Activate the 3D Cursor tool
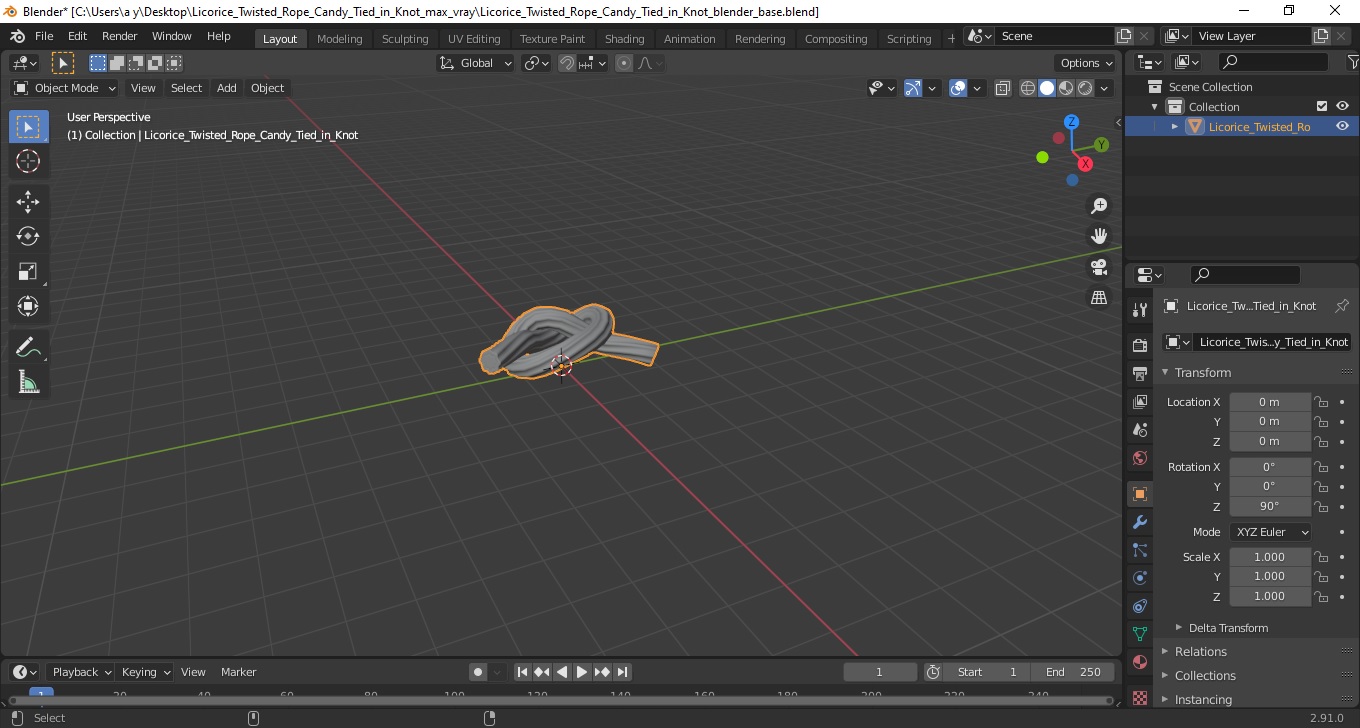1360x728 pixels. [28, 161]
